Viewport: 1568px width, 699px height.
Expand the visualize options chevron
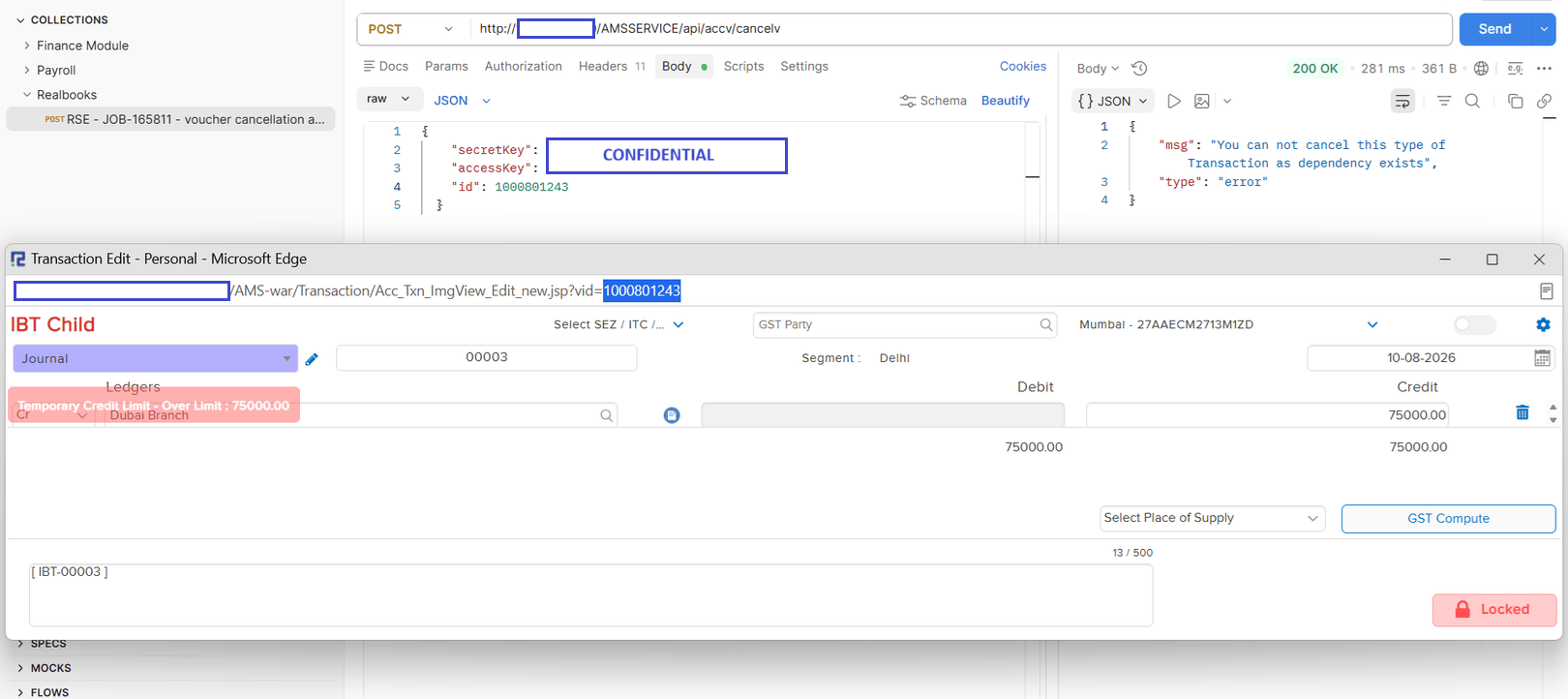tap(1227, 101)
